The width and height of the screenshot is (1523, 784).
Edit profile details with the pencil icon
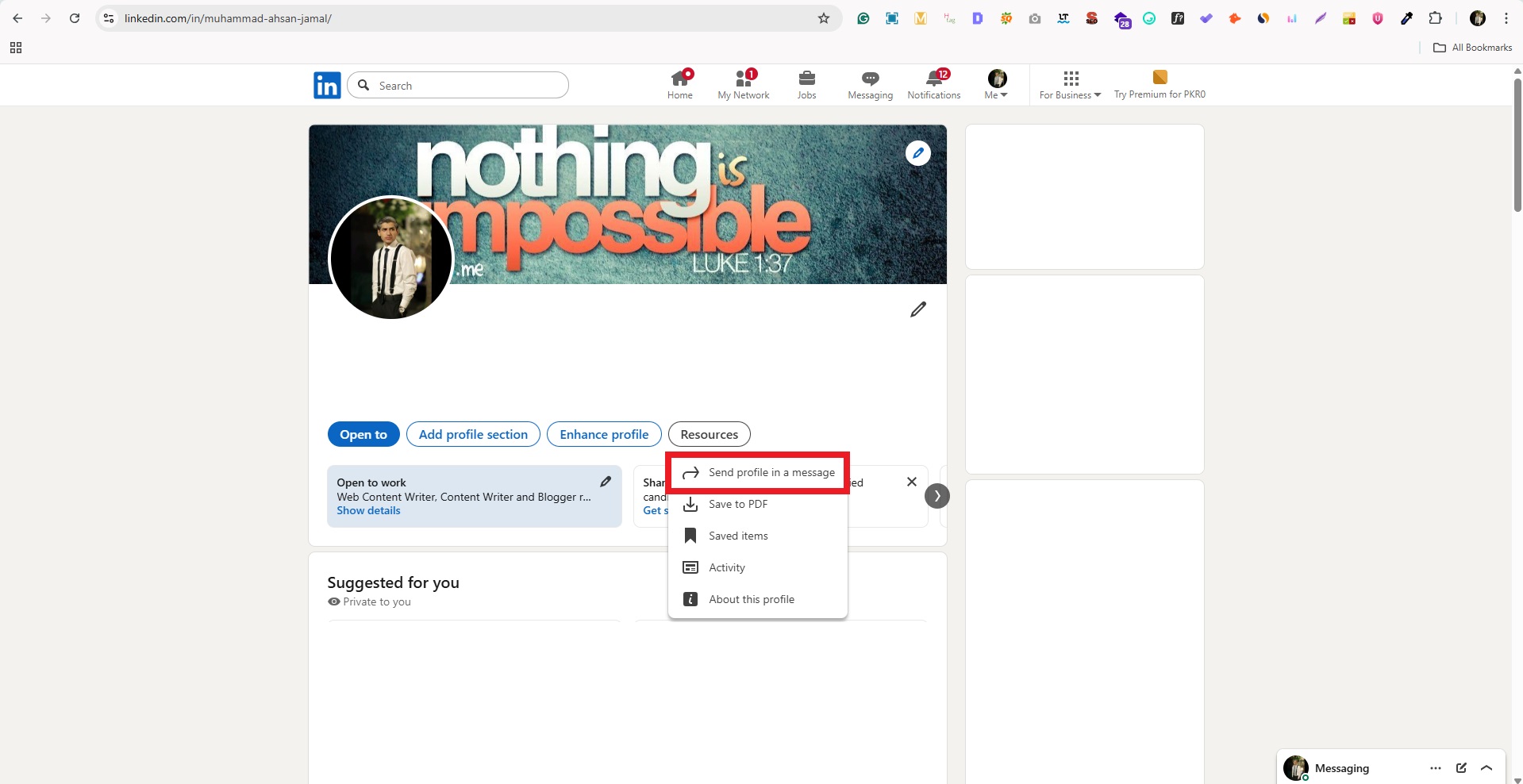coord(917,309)
